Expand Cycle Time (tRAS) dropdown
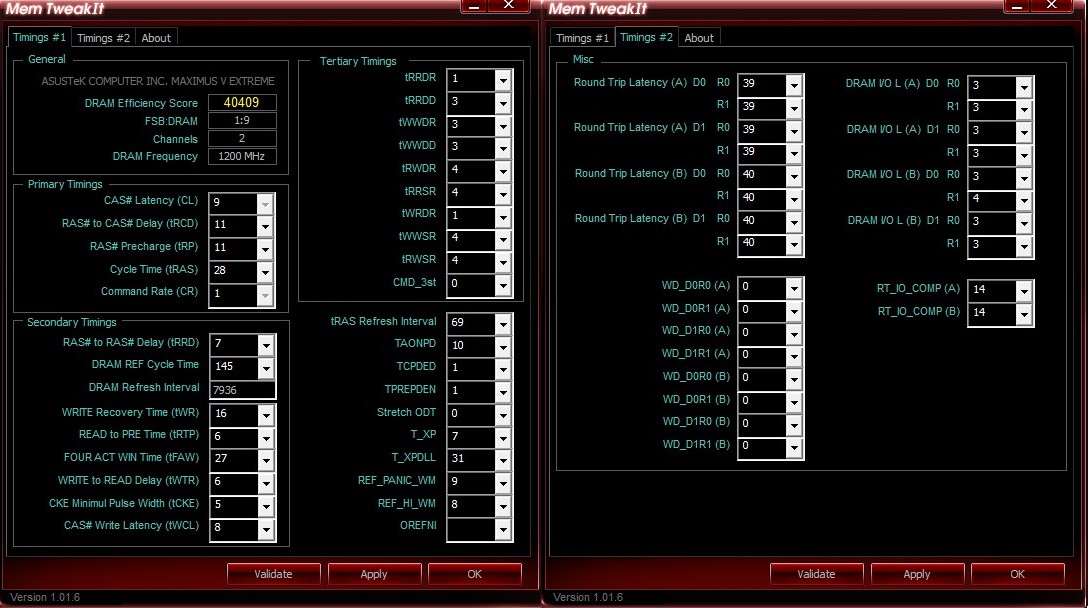This screenshot has width=1089, height=608. click(x=265, y=272)
